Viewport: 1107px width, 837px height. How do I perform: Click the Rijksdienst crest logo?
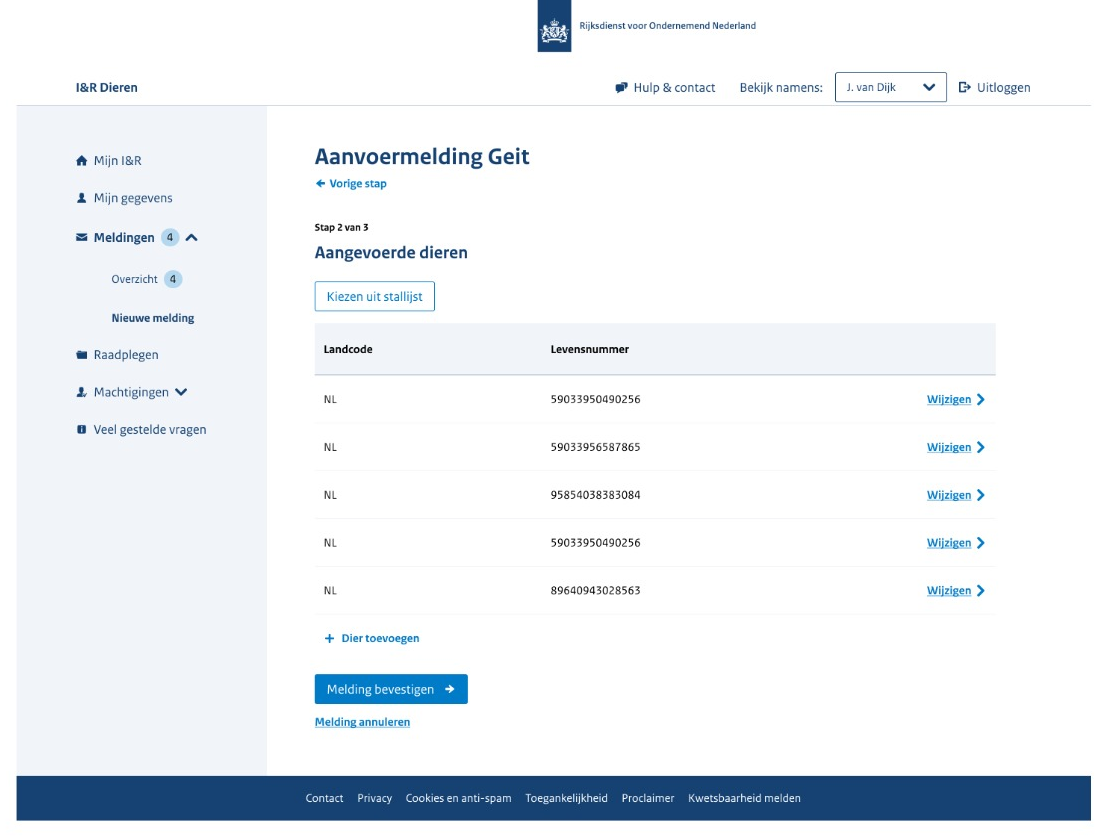coord(554,26)
